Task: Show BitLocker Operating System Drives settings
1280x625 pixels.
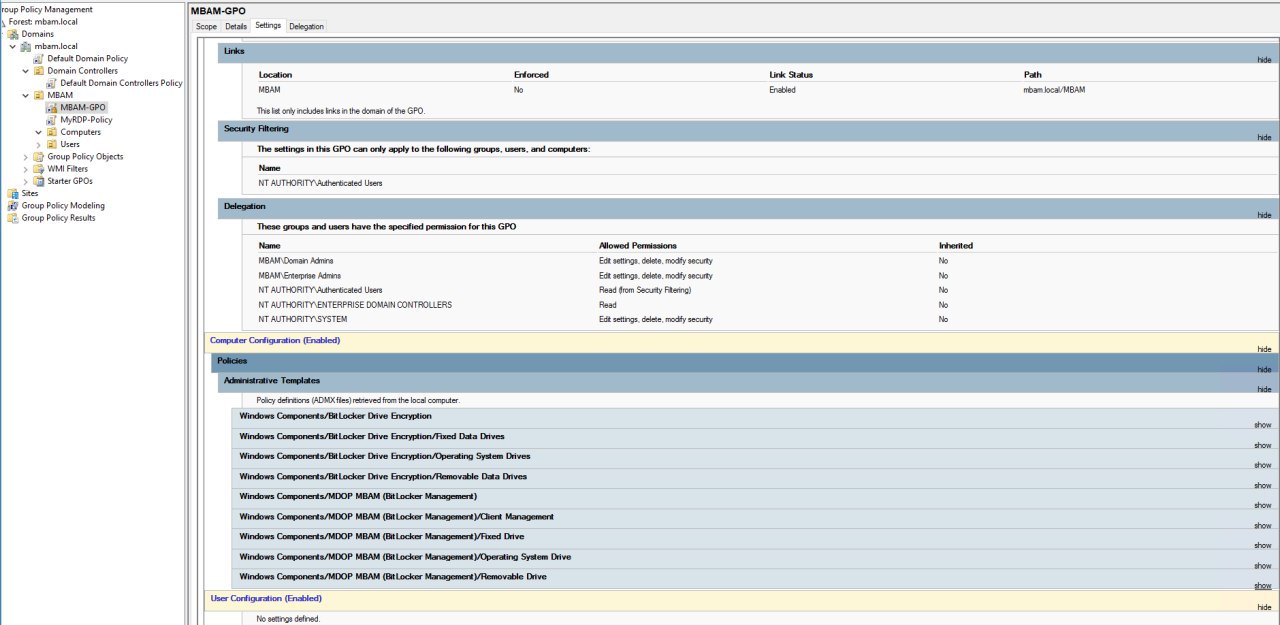Action: pyautogui.click(x=1263, y=465)
